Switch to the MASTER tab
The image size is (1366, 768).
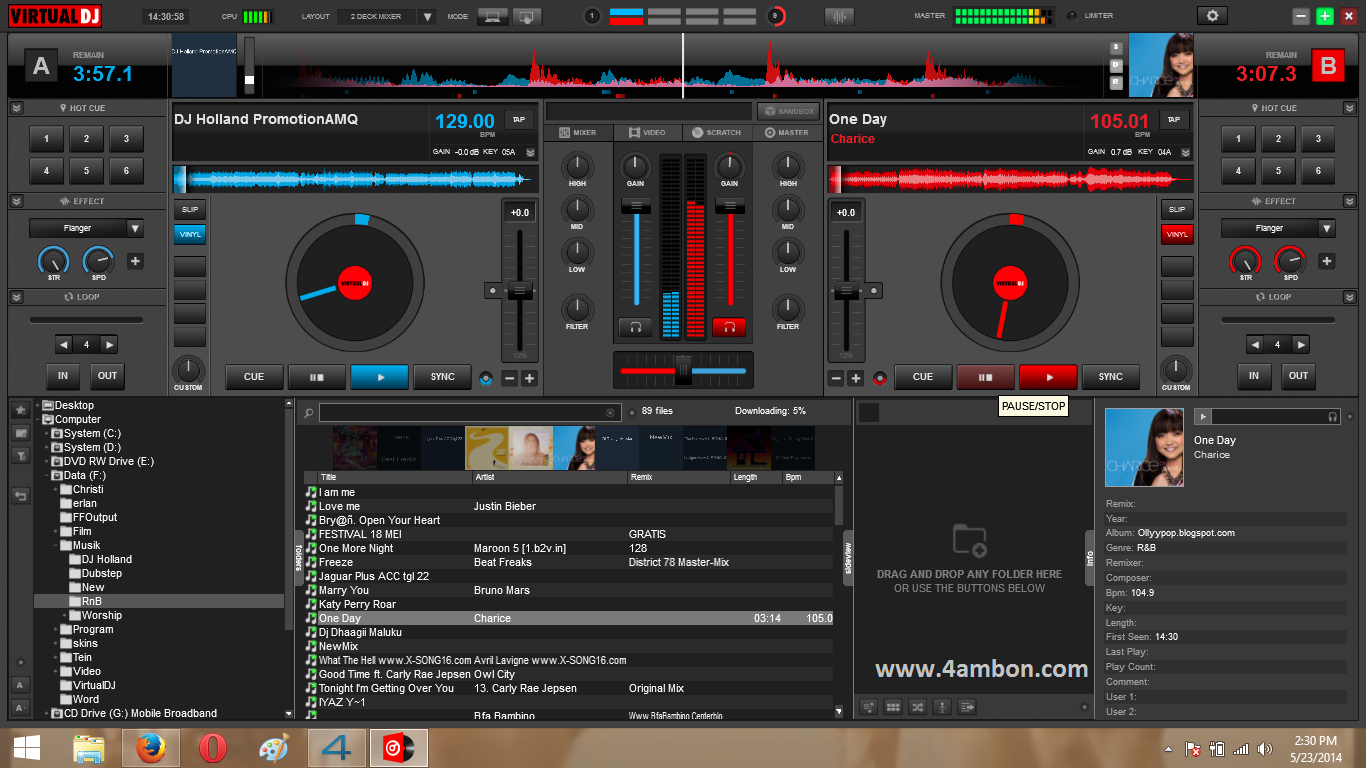[786, 132]
